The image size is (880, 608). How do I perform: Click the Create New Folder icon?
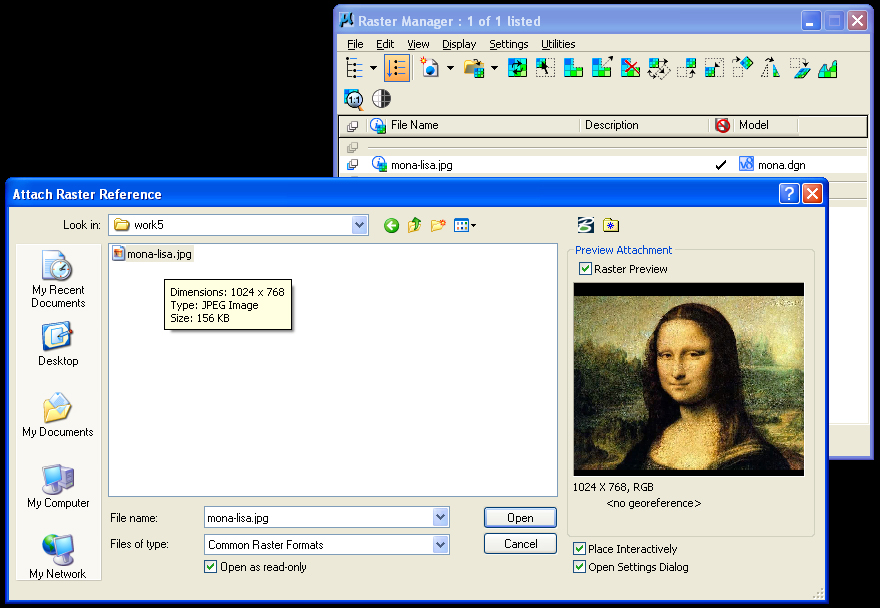pyautogui.click(x=438, y=225)
